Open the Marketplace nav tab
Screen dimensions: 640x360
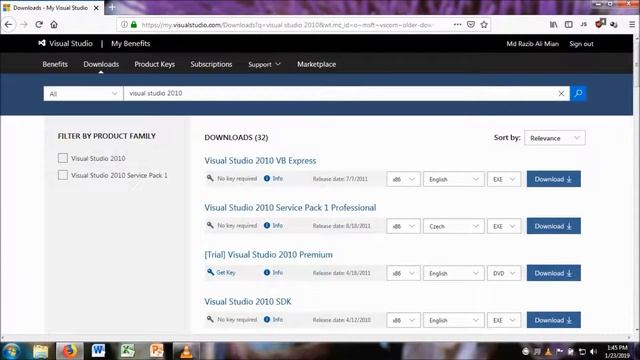316,64
